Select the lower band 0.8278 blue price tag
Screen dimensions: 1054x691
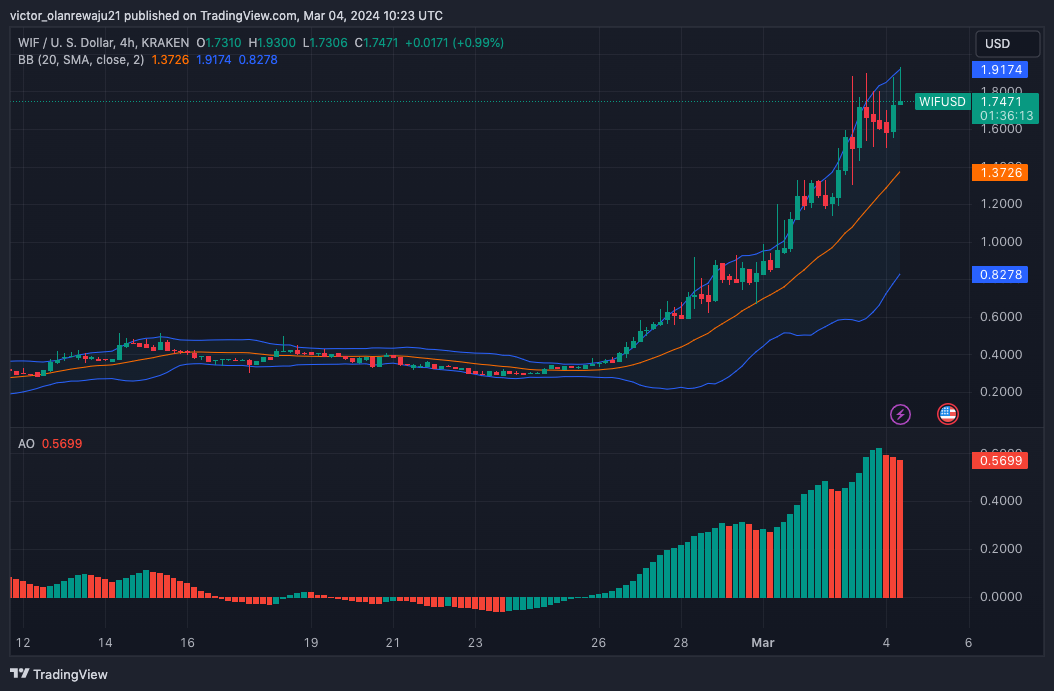click(1000, 274)
